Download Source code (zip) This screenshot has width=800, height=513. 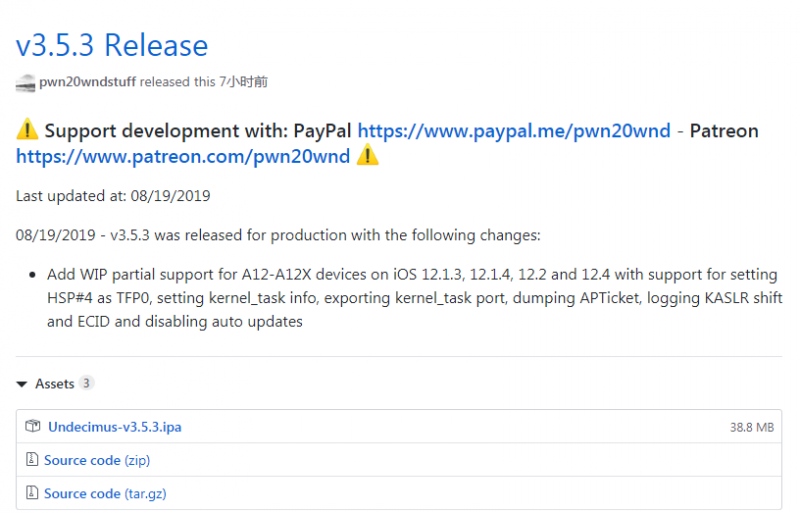97,460
